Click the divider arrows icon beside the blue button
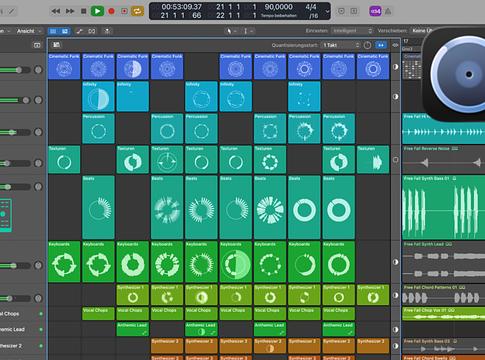The width and height of the screenshot is (485, 360). [395, 45]
